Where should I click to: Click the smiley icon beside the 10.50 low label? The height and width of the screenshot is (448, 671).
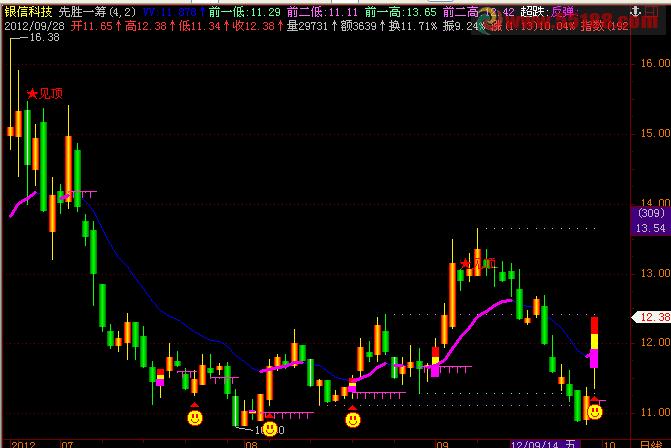pos(270,428)
